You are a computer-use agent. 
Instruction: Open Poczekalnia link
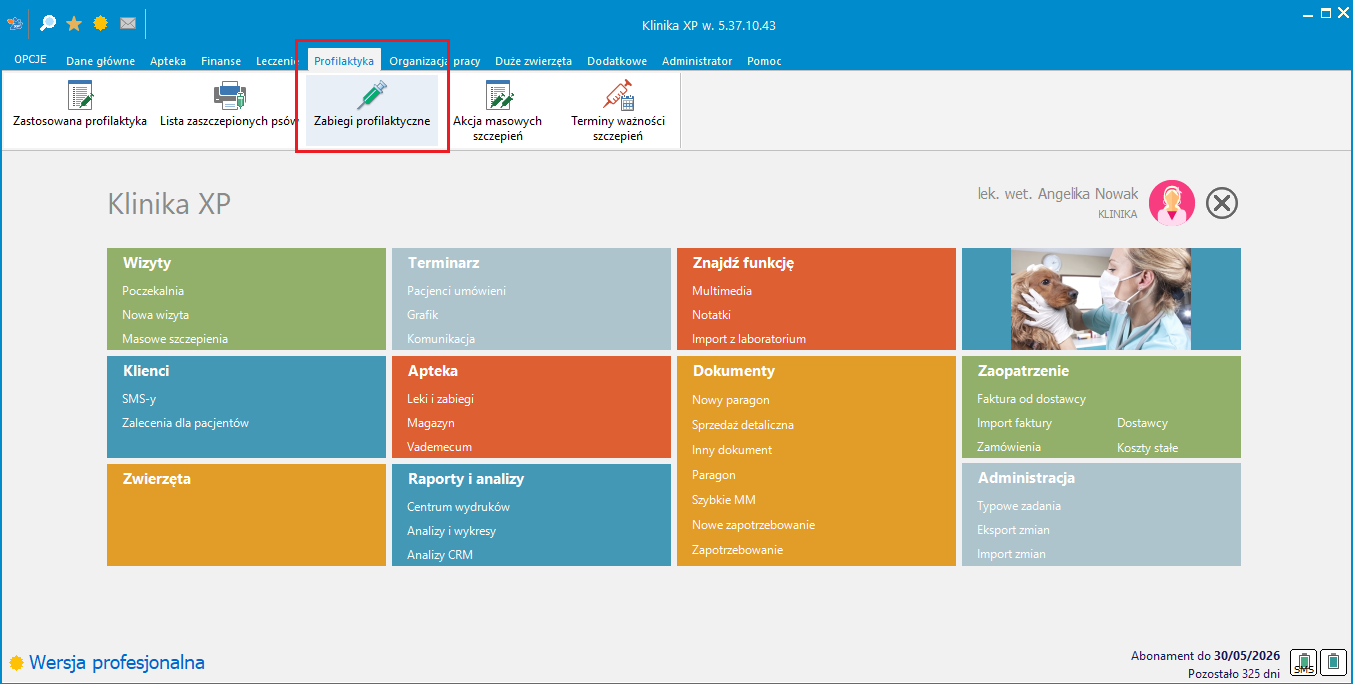point(153,291)
